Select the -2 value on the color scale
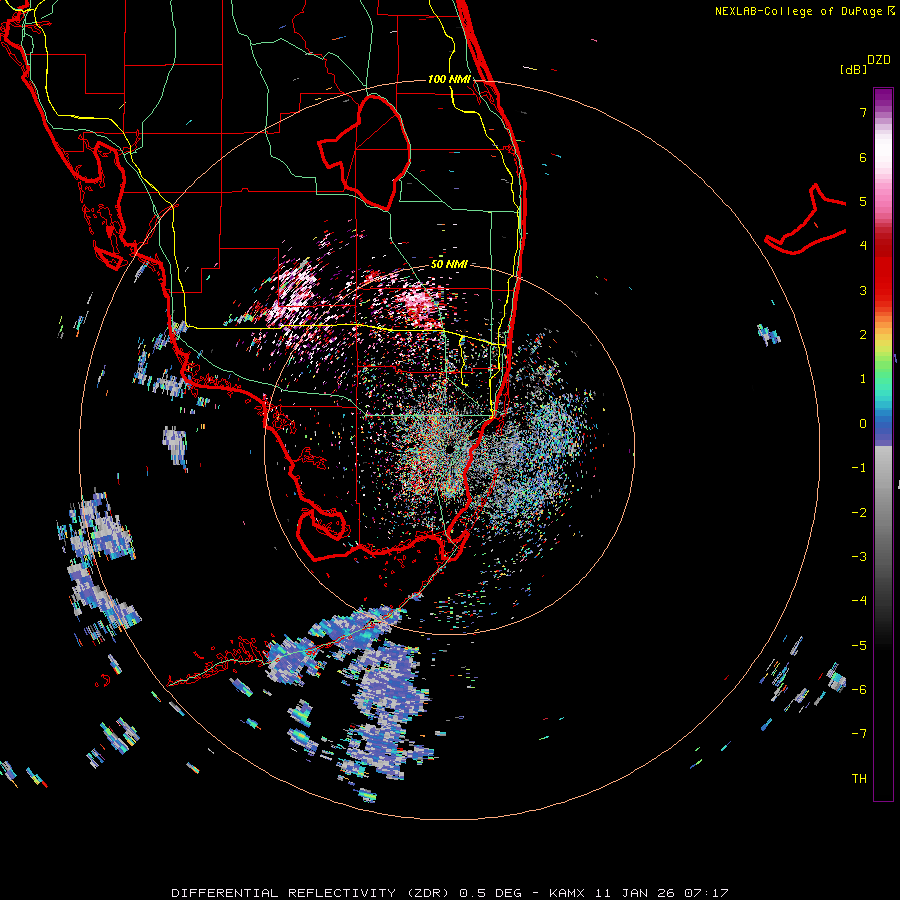The width and height of the screenshot is (900, 900). 859,513
